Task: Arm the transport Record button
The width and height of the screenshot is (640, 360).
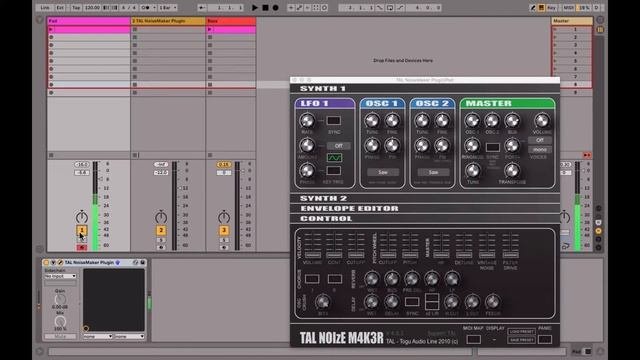Action: [276, 7]
